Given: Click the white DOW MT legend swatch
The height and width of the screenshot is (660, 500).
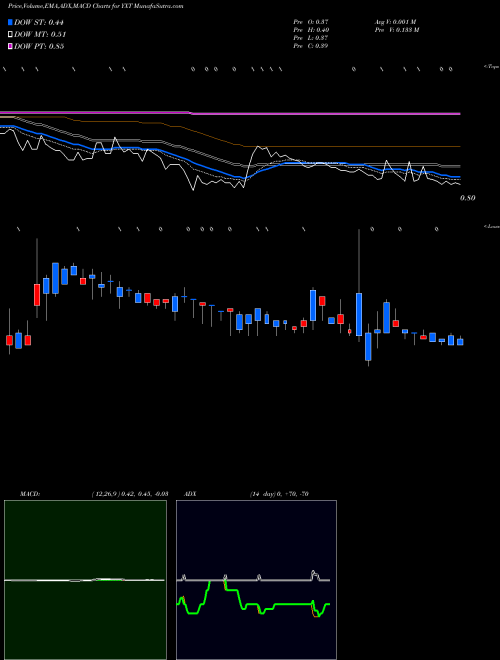Looking at the screenshot, I should point(10,35).
